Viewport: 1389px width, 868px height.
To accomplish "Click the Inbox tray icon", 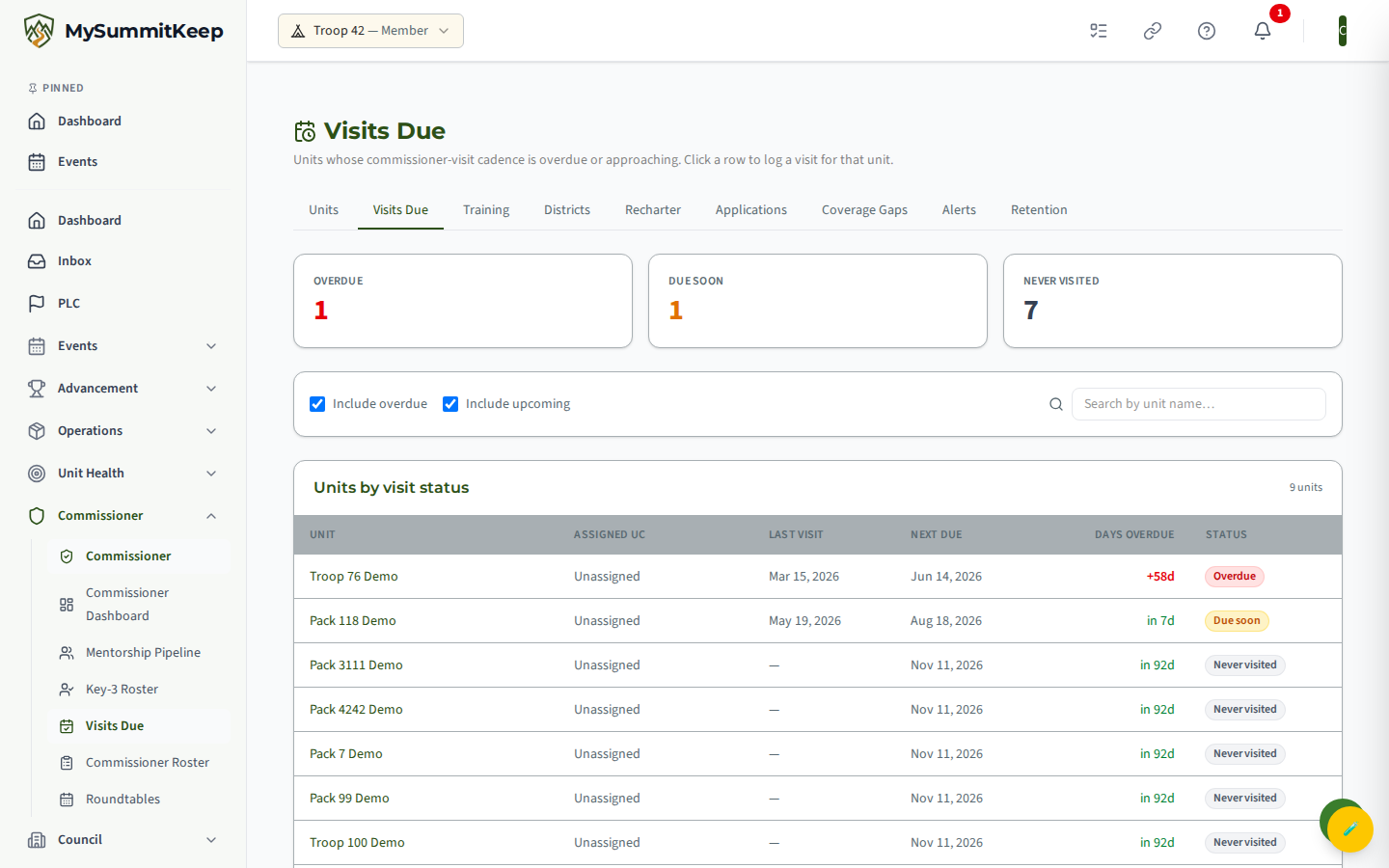I will (x=37, y=261).
